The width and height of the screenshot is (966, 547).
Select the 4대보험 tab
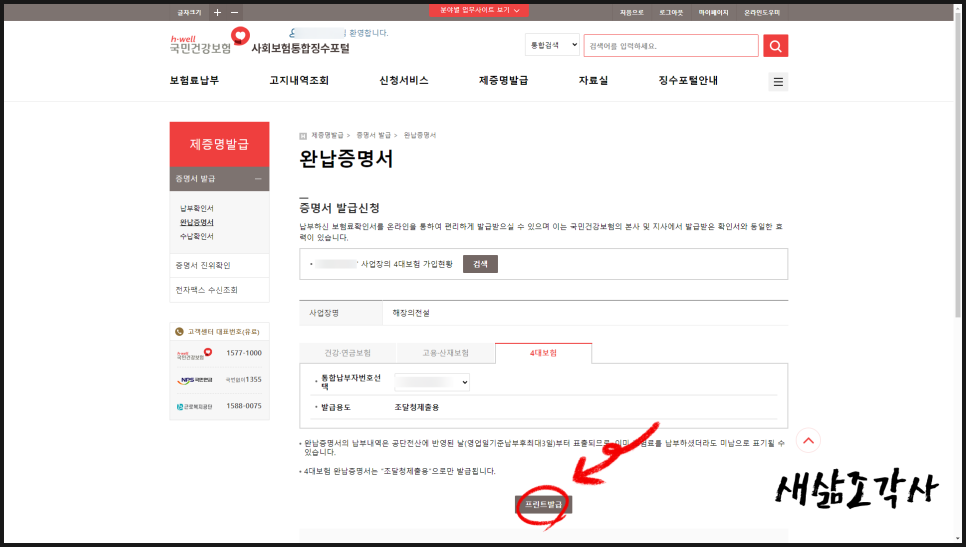[x=543, y=353]
